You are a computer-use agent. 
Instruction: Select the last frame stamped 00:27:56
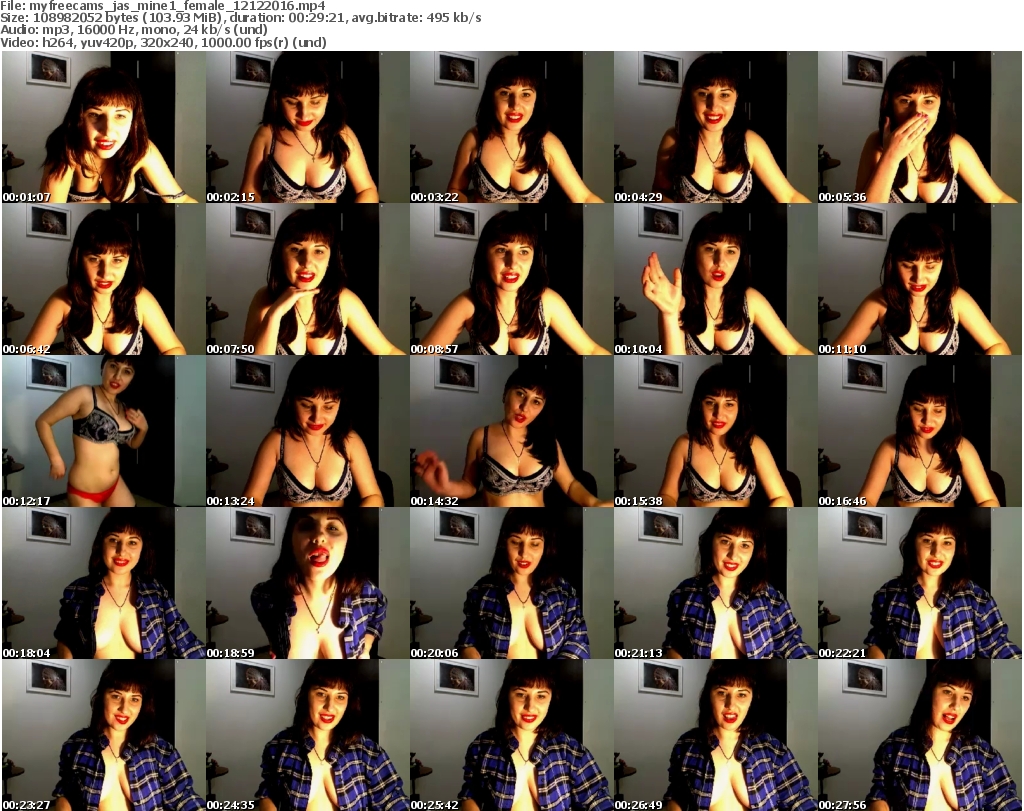pyautogui.click(x=920, y=735)
